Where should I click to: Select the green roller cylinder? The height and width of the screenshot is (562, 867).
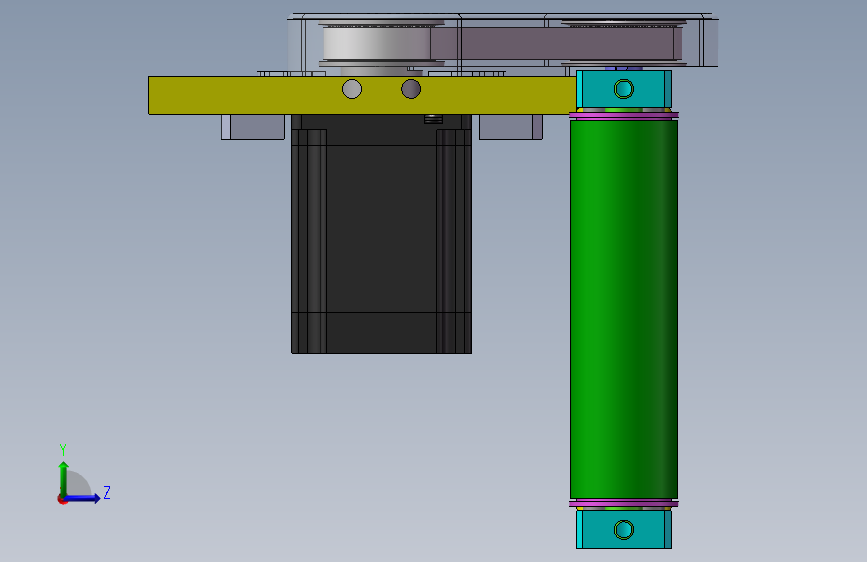(x=624, y=309)
